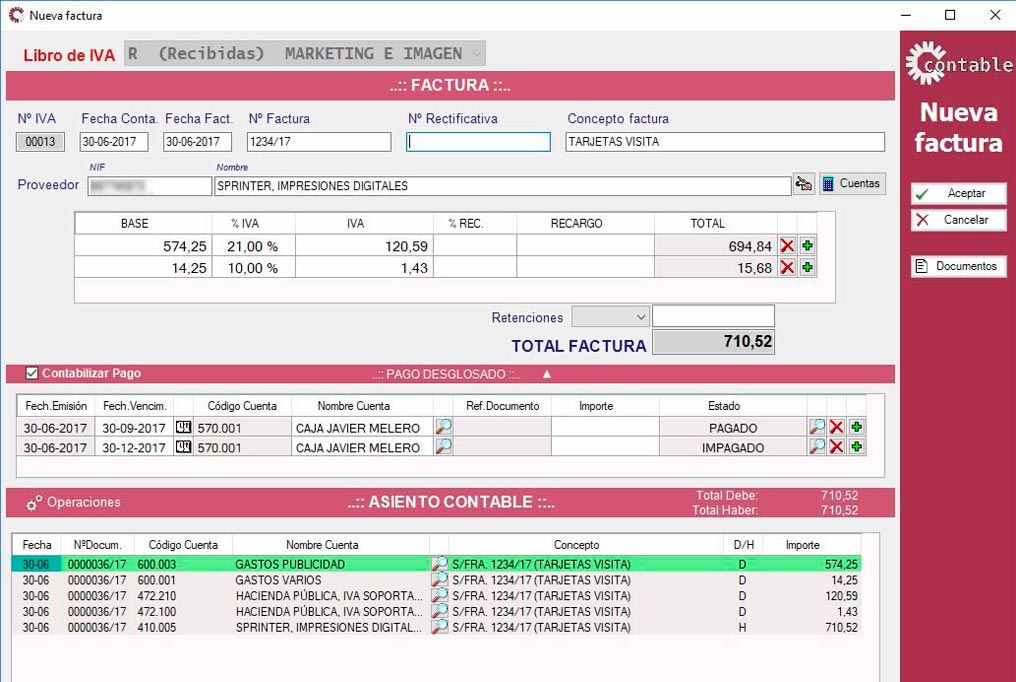Search account in the PAGADO payment row
Viewport: 1016px width, 682px height.
point(443,427)
